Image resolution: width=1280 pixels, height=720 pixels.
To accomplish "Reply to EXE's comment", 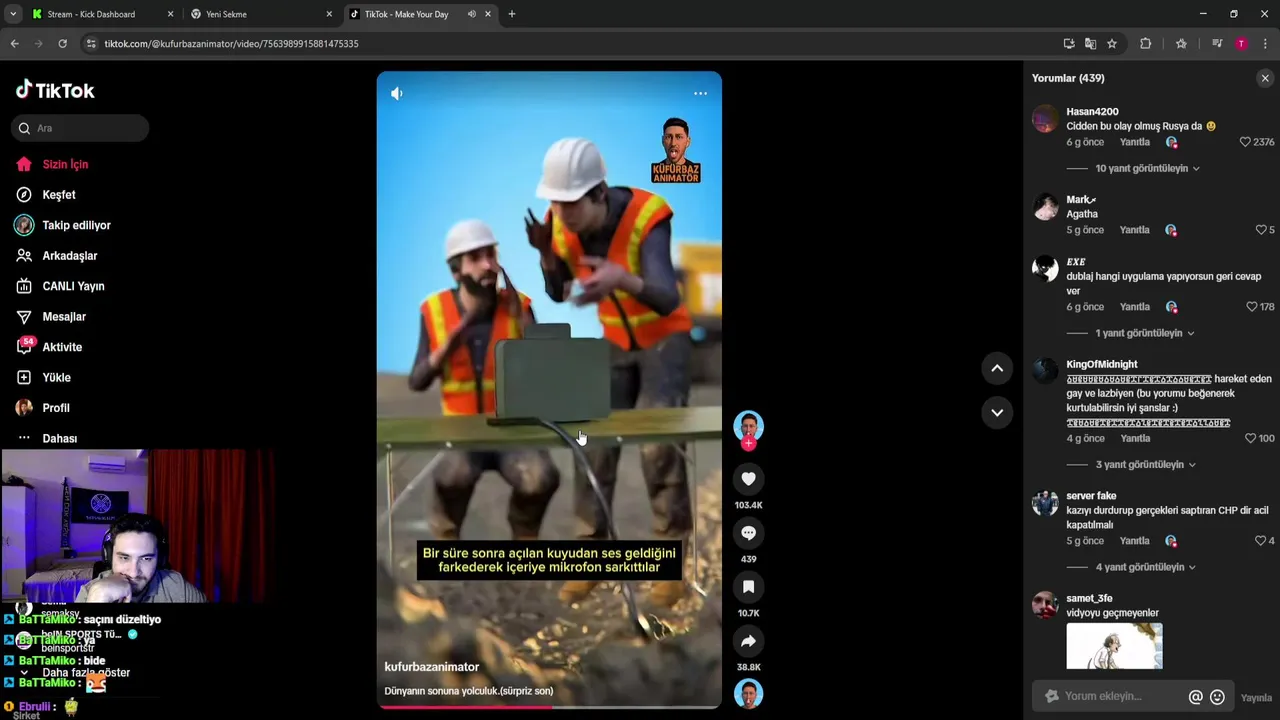I will click(x=1135, y=307).
